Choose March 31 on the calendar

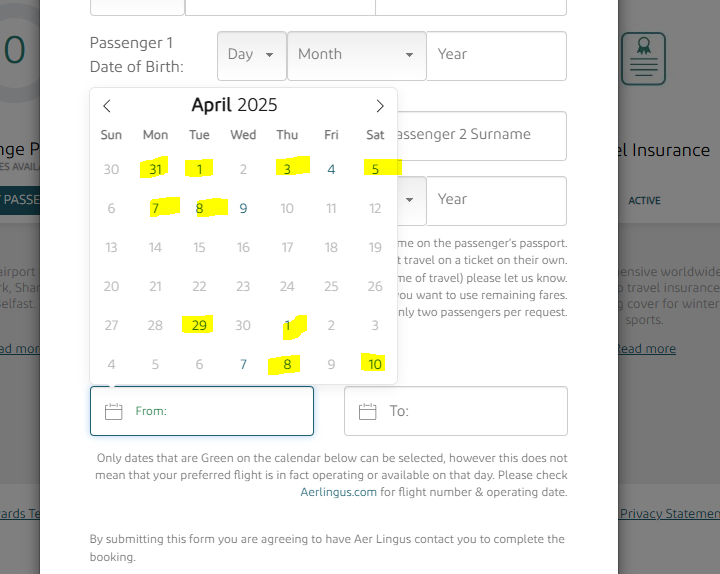tap(155, 169)
